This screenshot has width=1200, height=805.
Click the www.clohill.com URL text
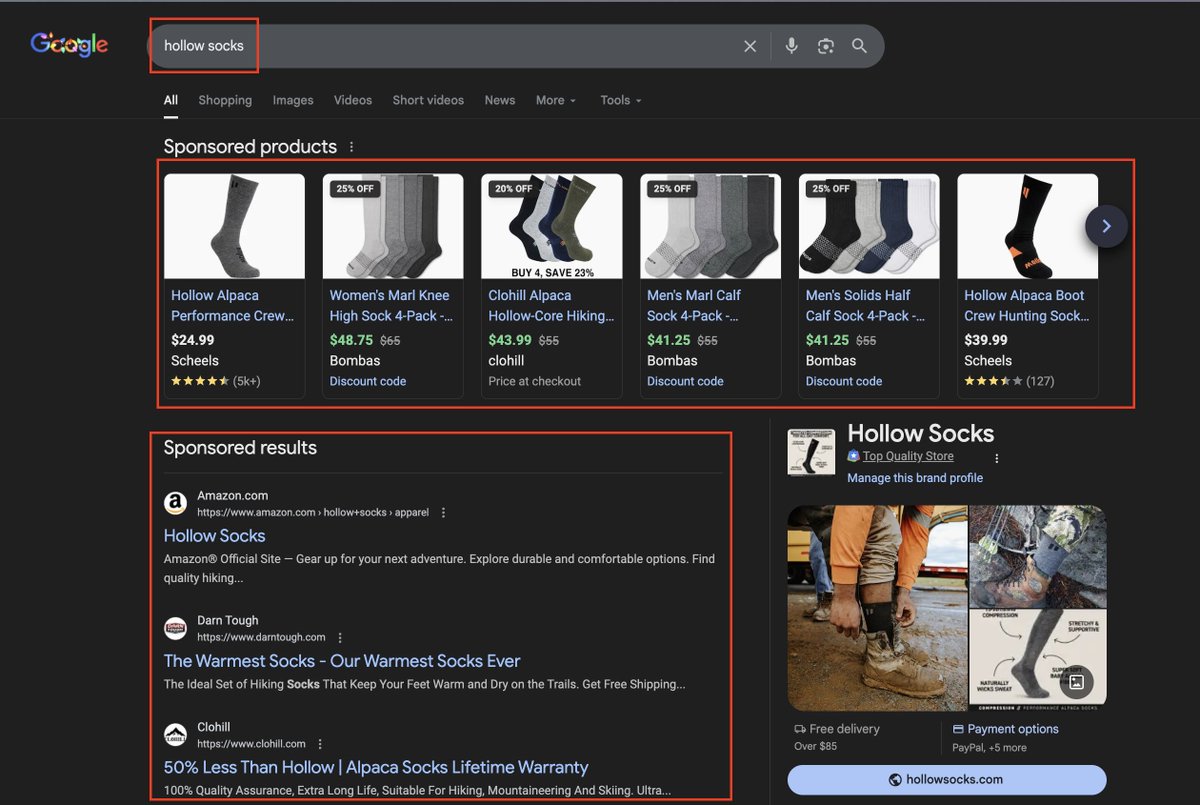[x=251, y=744]
